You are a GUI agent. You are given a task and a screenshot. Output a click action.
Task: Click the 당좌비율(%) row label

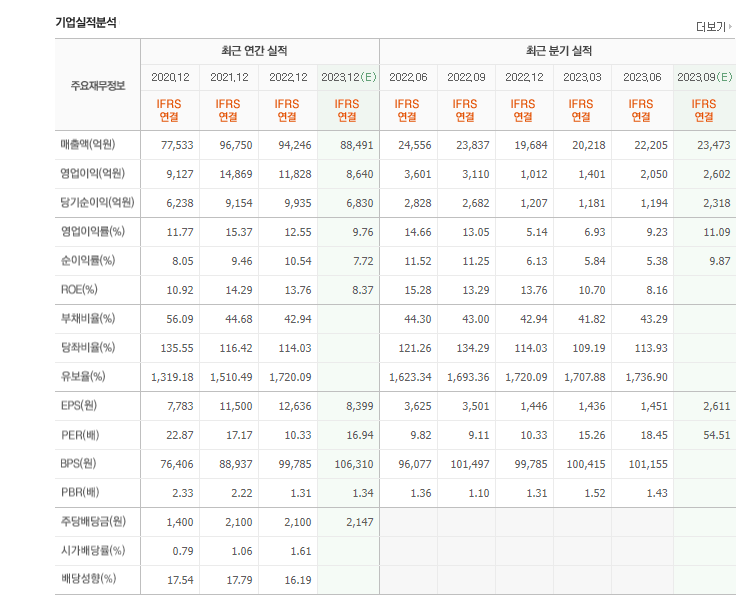click(88, 347)
